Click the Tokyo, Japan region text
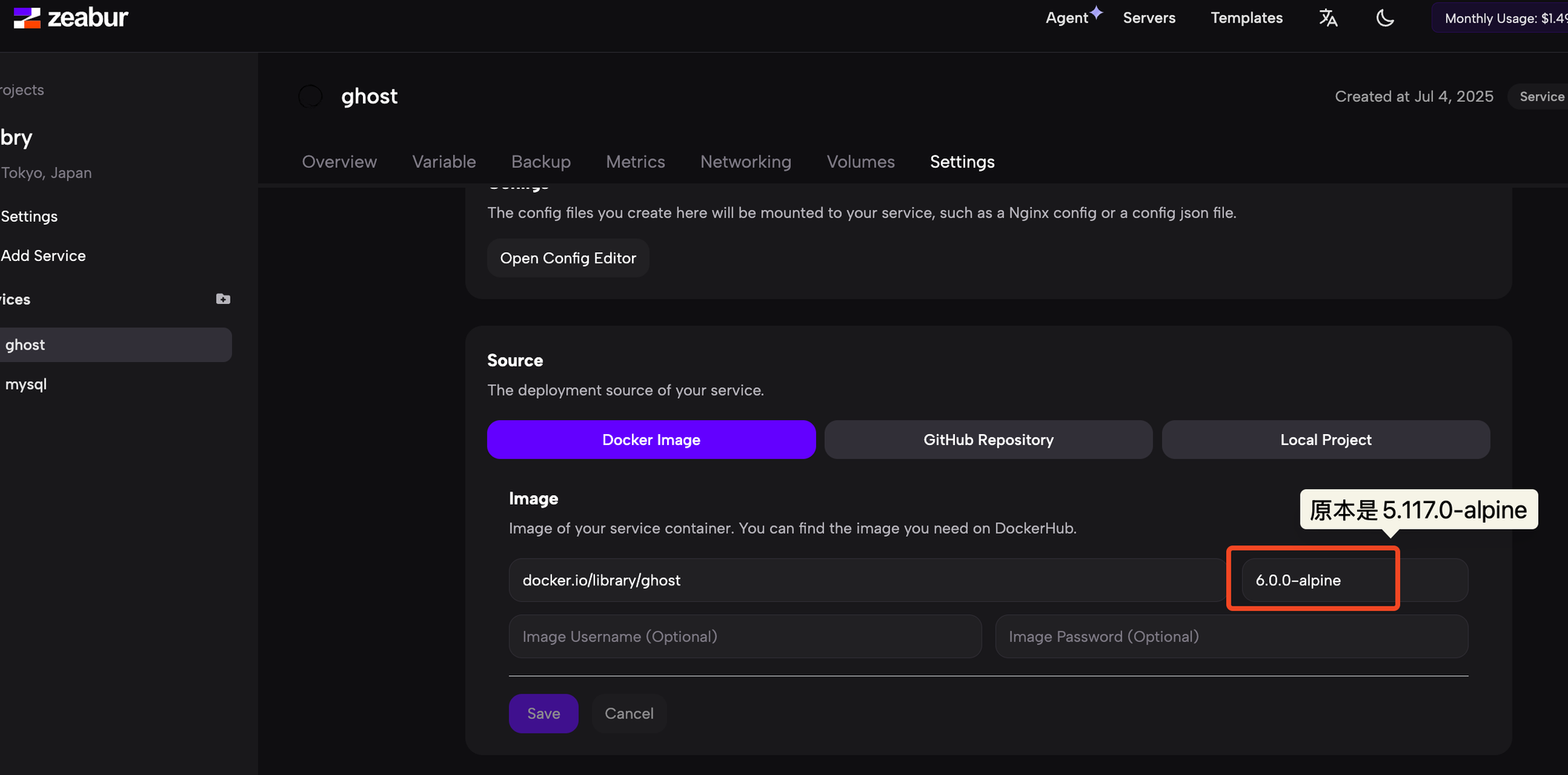The width and height of the screenshot is (1568, 775). pyautogui.click(x=46, y=172)
